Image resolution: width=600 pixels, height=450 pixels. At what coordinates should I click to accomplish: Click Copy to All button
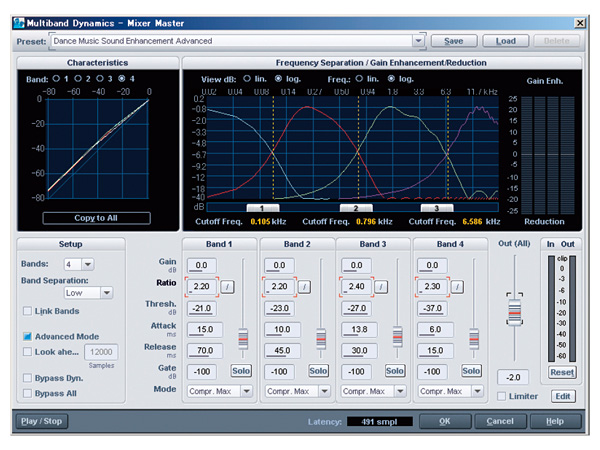tap(96, 218)
